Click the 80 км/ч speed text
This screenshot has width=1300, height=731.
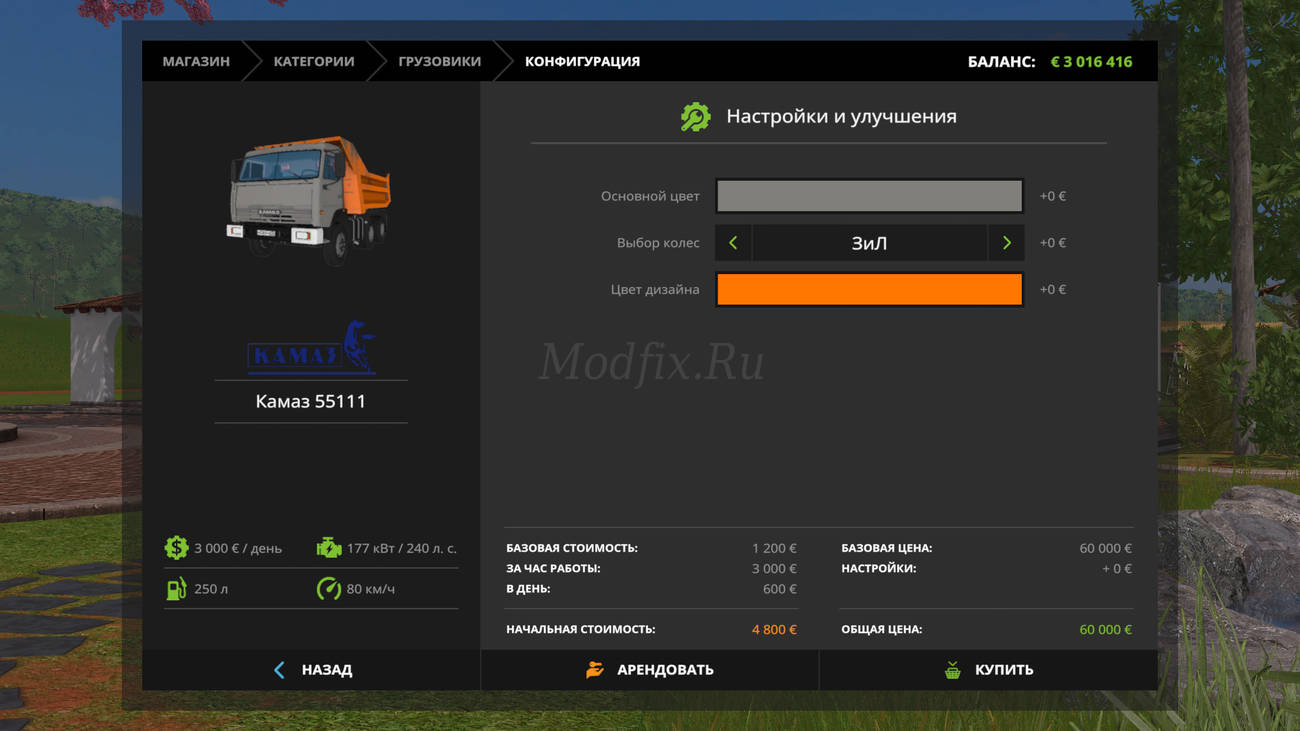pos(370,589)
